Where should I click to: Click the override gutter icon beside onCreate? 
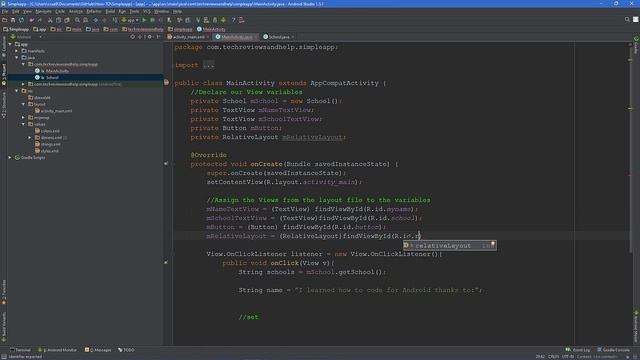[166, 164]
